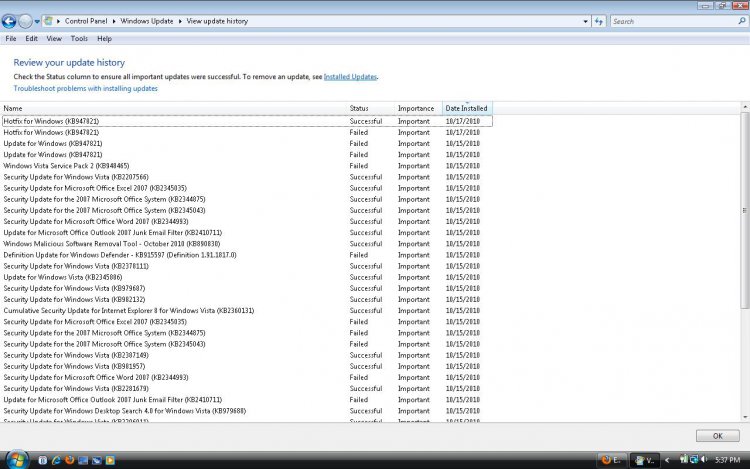
Task: Expand the arrow before Control Panel breadcrumb
Action: 58,21
